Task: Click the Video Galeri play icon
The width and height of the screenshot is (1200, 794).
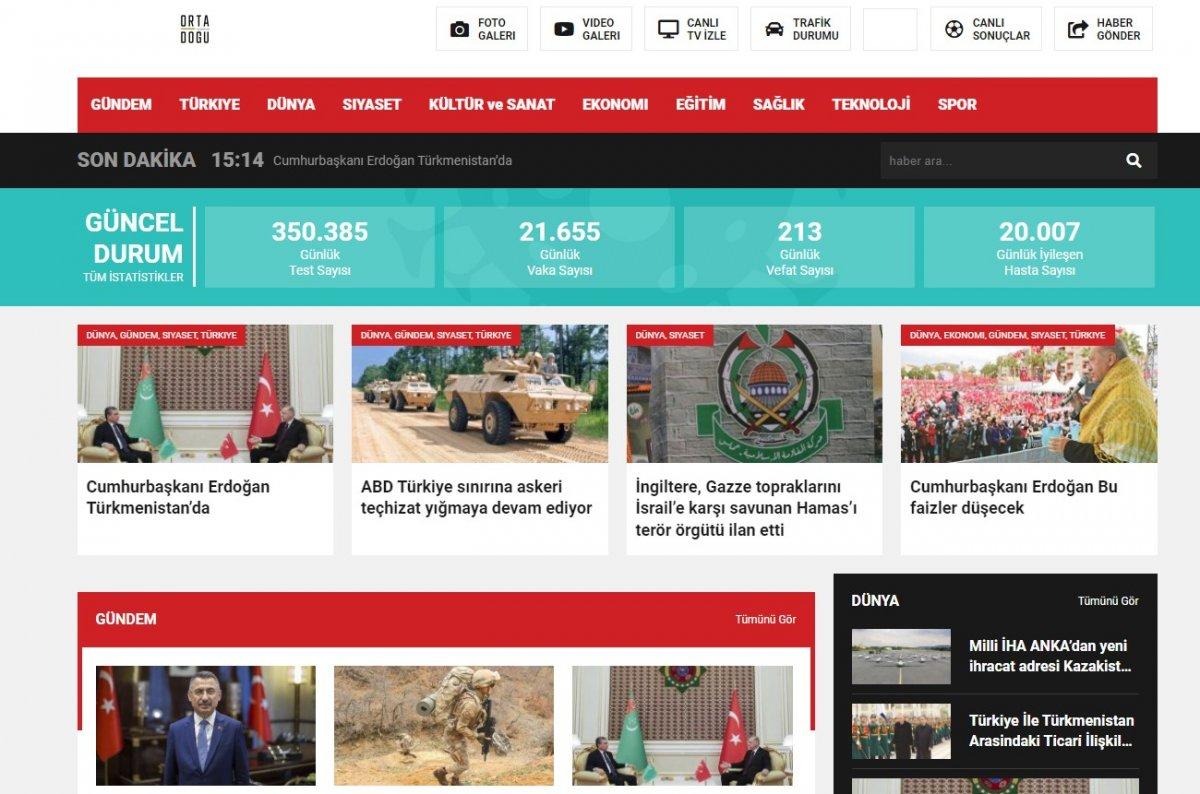Action: pyautogui.click(x=563, y=28)
